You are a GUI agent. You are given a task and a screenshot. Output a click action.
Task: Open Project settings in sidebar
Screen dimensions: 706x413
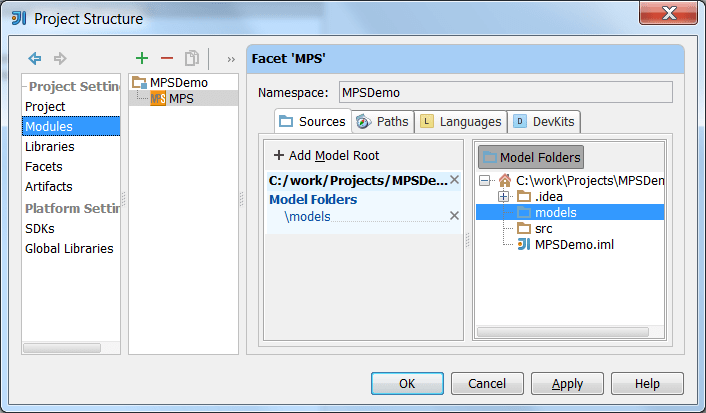coord(45,106)
